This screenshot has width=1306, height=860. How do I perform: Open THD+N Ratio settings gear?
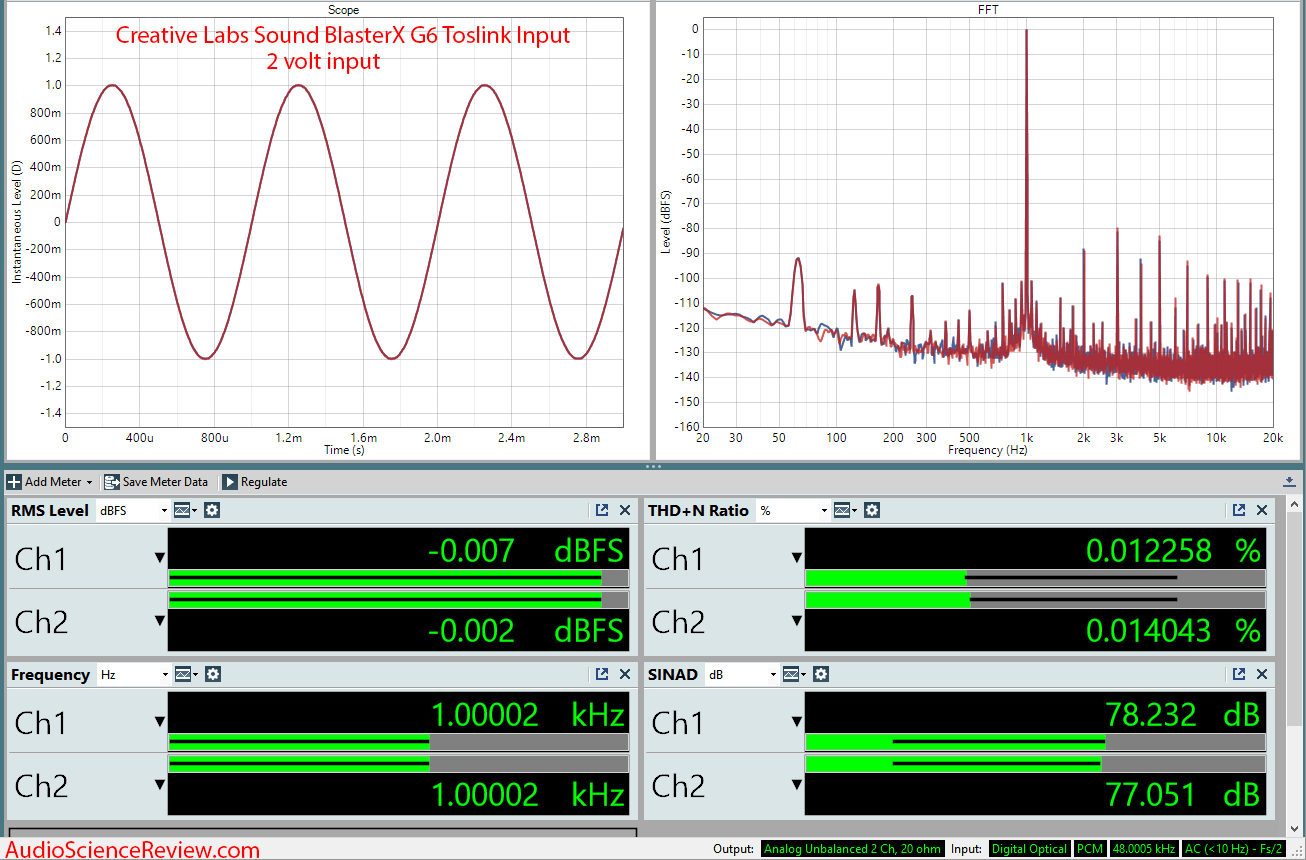pyautogui.click(x=872, y=510)
